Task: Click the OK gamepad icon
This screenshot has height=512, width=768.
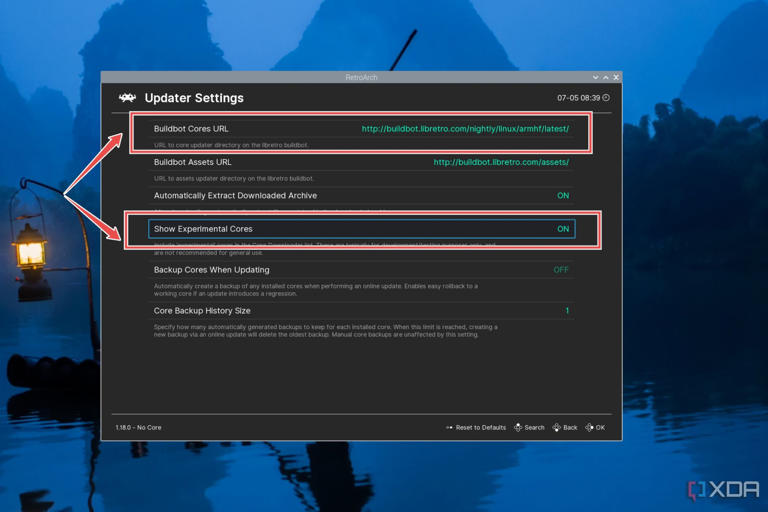Action: 589,427
